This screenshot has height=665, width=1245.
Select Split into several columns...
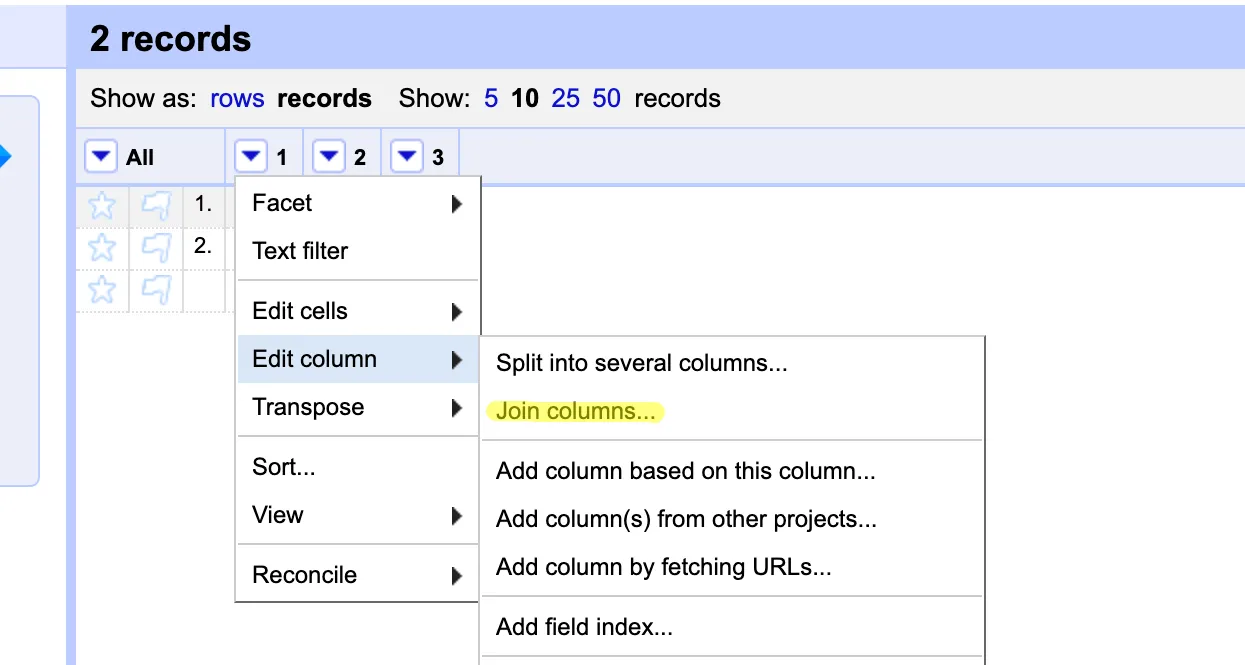tap(641, 363)
